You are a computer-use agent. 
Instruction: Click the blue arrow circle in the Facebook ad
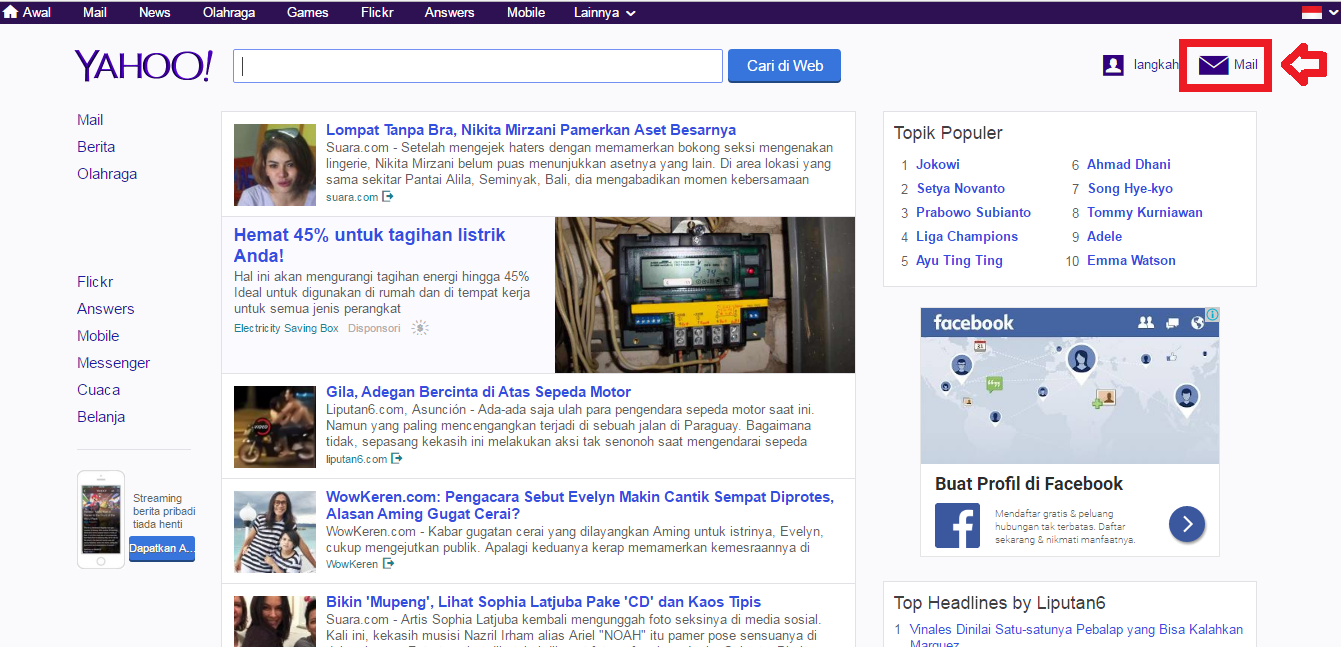coord(1187,524)
